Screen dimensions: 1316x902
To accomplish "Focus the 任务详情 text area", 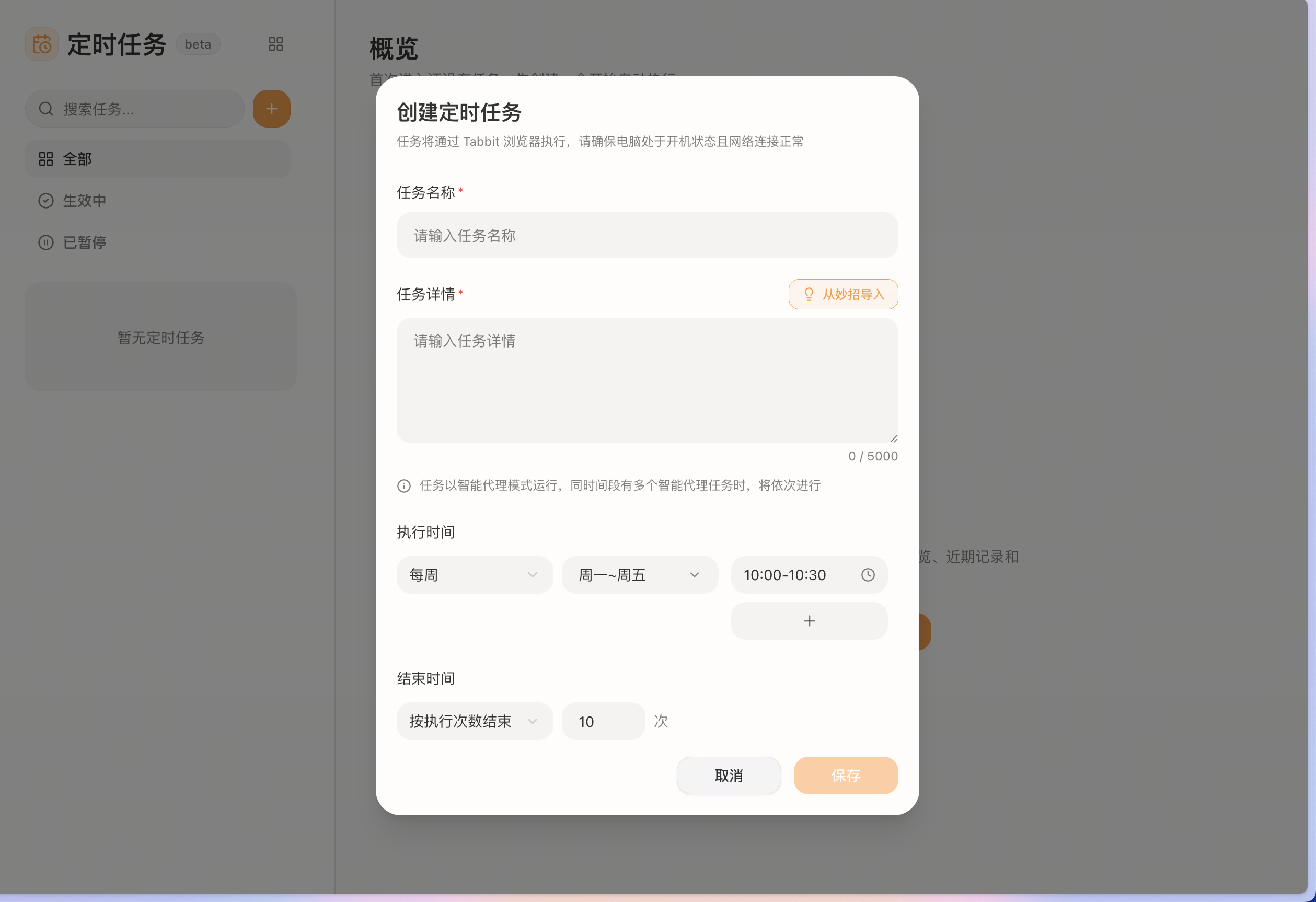I will point(647,380).
